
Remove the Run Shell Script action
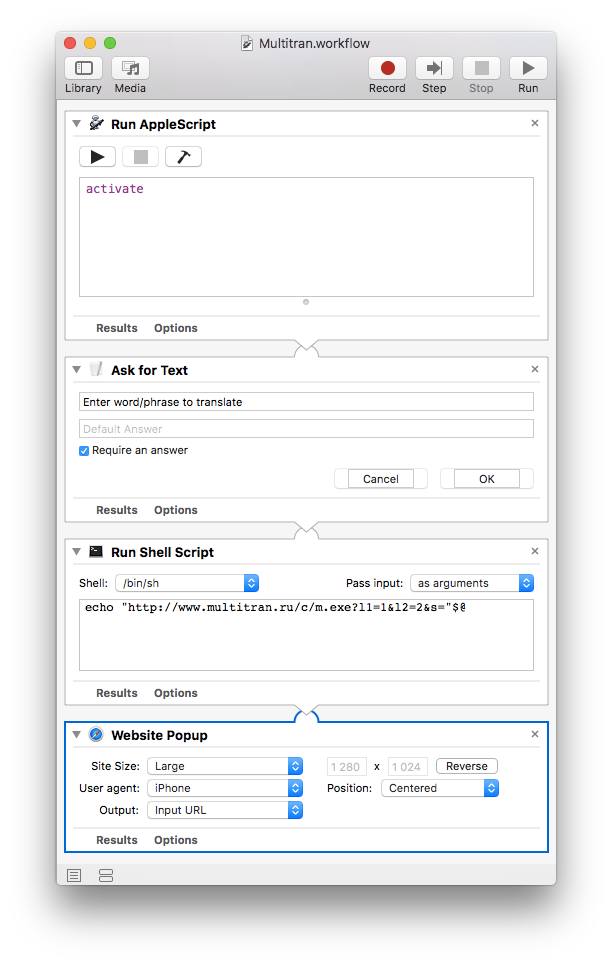pyautogui.click(x=535, y=551)
